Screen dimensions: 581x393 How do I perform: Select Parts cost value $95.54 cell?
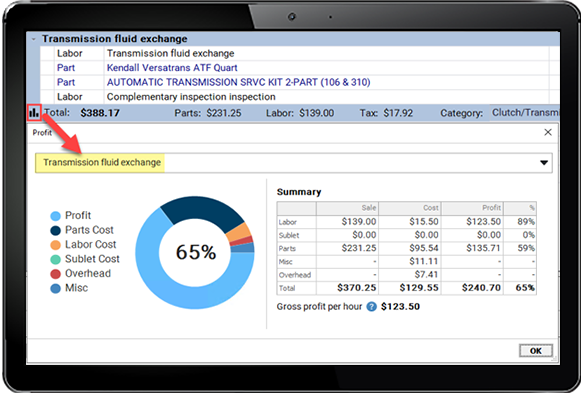coord(409,248)
